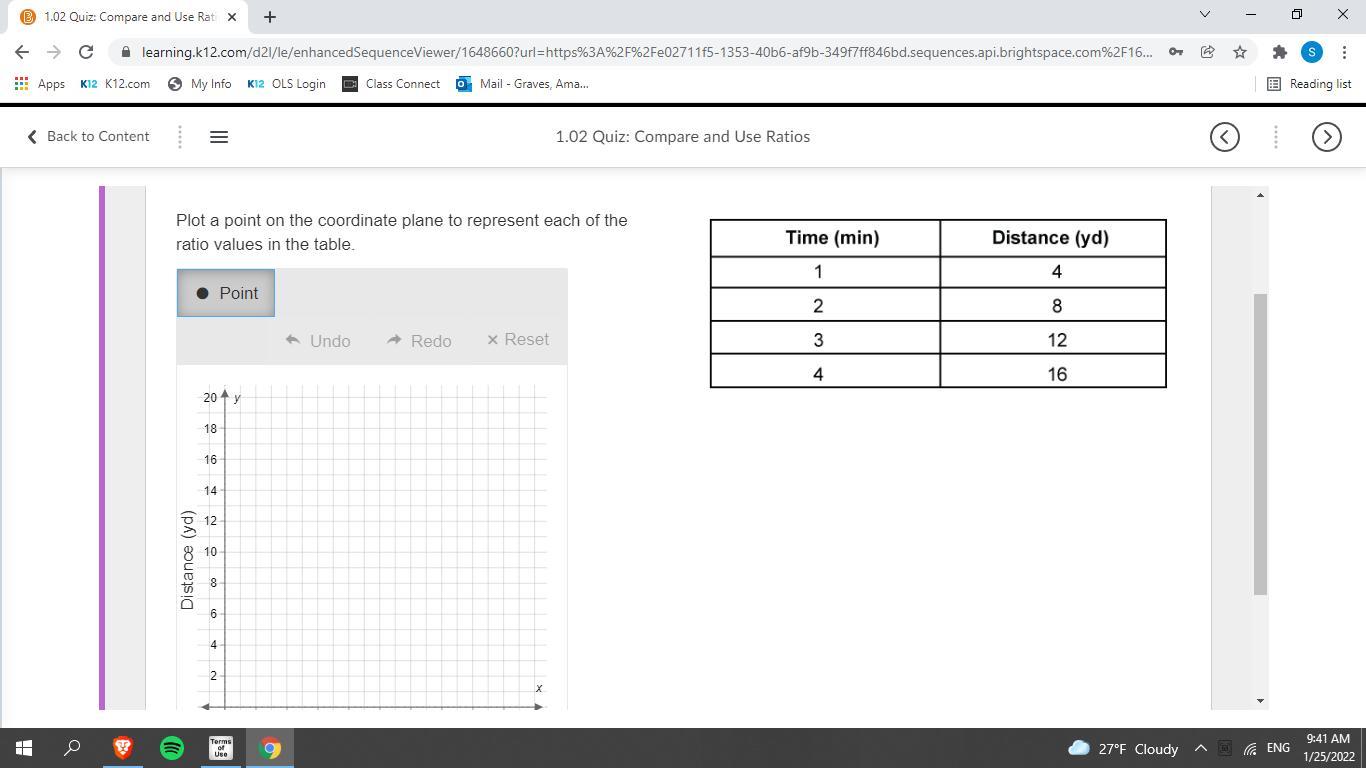The height and width of the screenshot is (768, 1366).
Task: Open the Reading list
Action: 1309,84
